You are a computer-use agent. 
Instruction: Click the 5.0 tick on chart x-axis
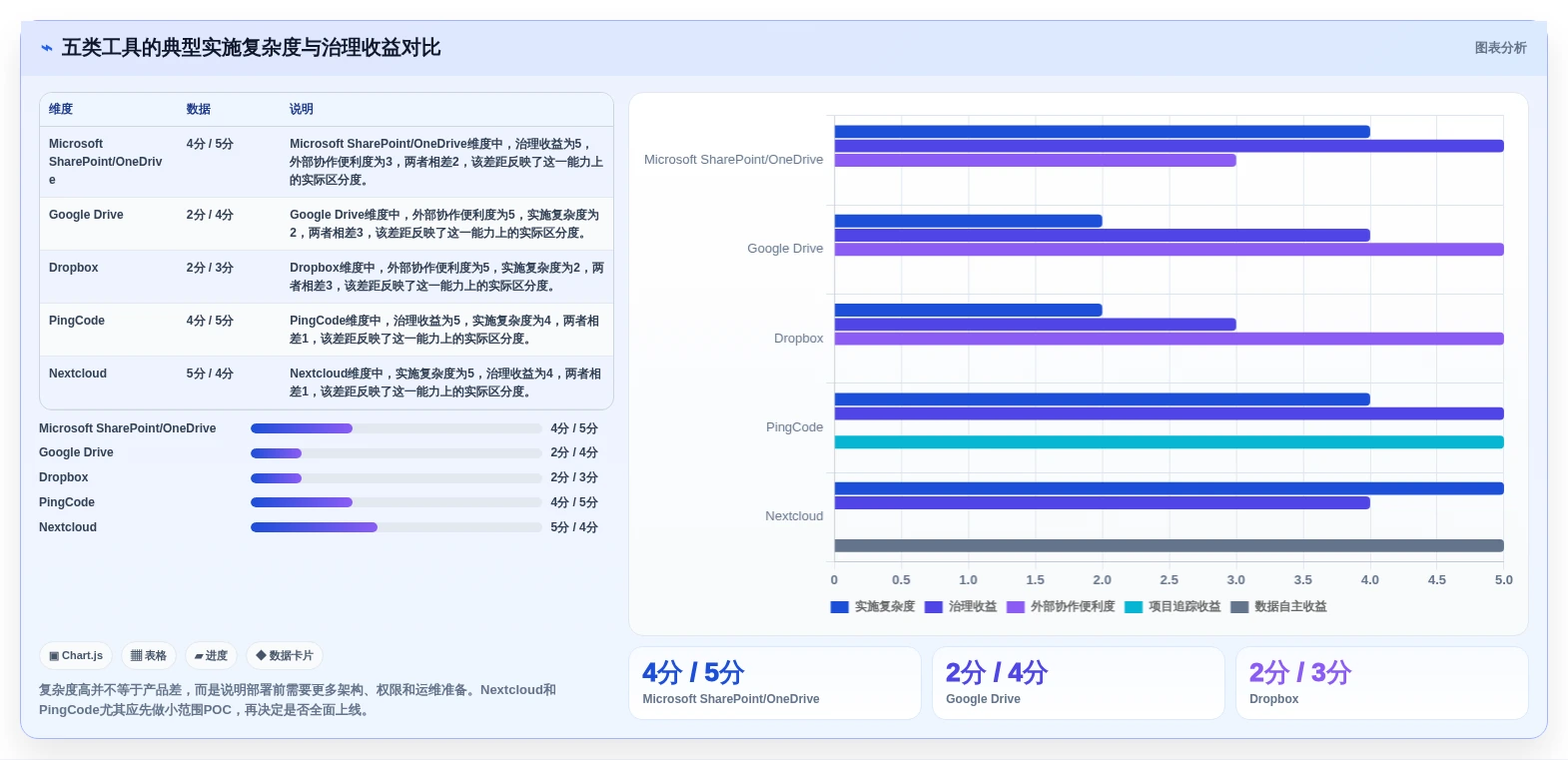tap(1503, 580)
